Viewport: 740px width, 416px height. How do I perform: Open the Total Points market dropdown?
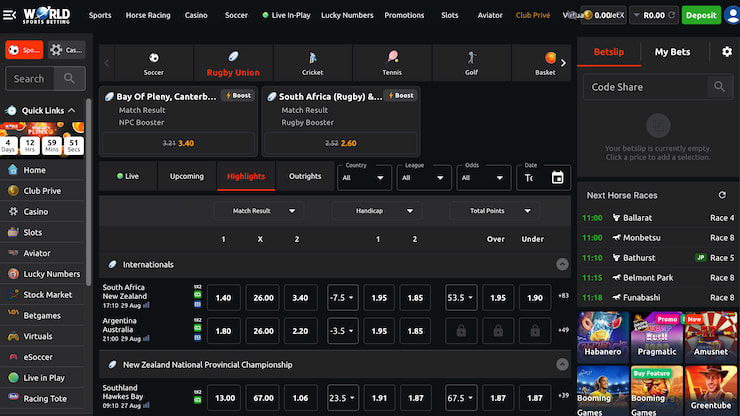[494, 211]
